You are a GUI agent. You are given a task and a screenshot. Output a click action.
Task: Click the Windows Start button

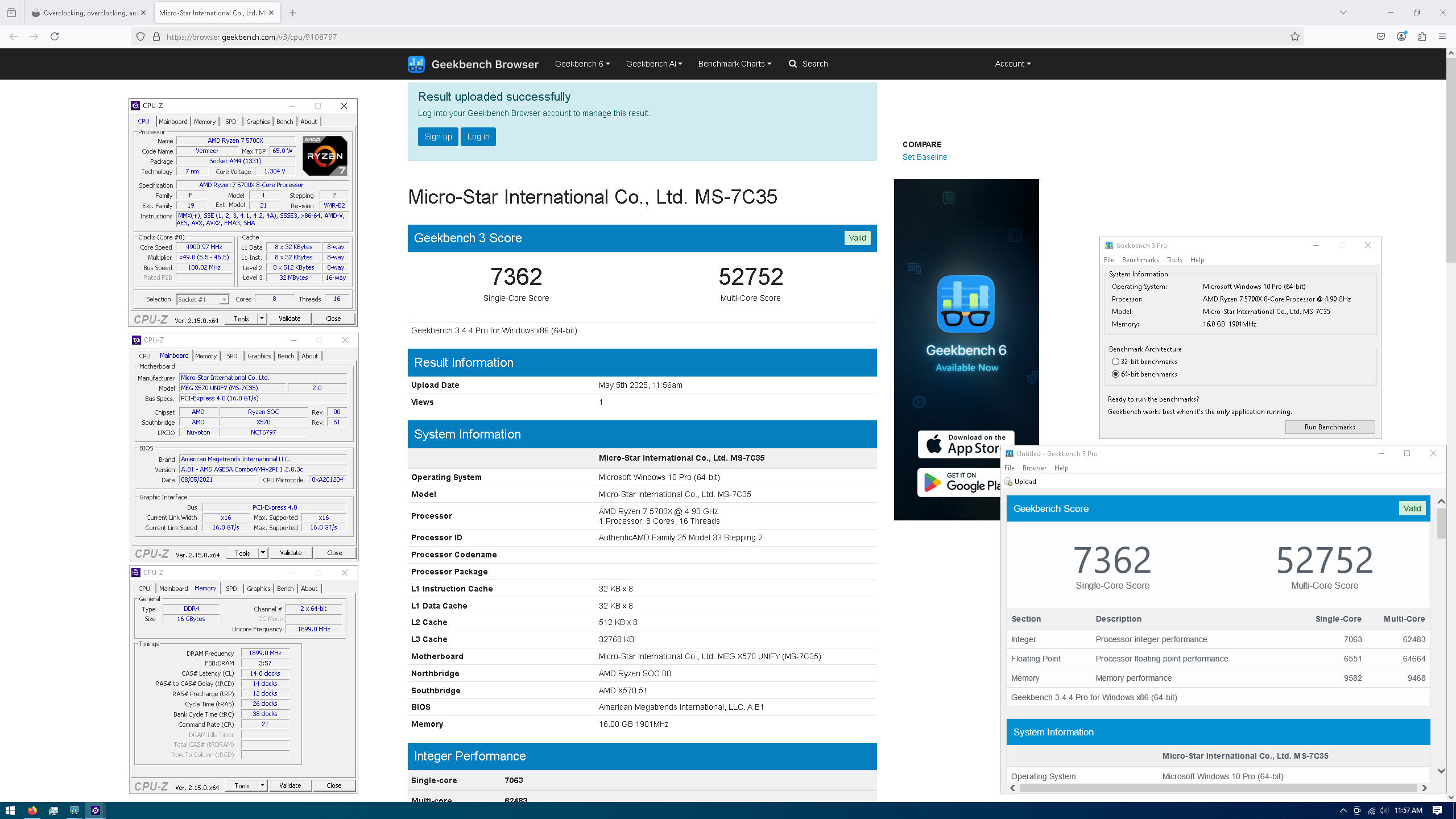pyautogui.click(x=10, y=810)
